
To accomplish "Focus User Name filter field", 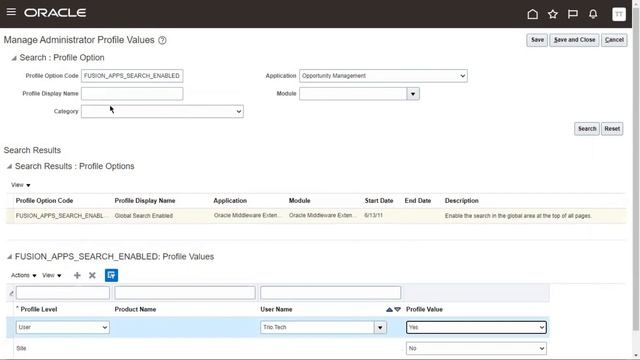I will [331, 293].
